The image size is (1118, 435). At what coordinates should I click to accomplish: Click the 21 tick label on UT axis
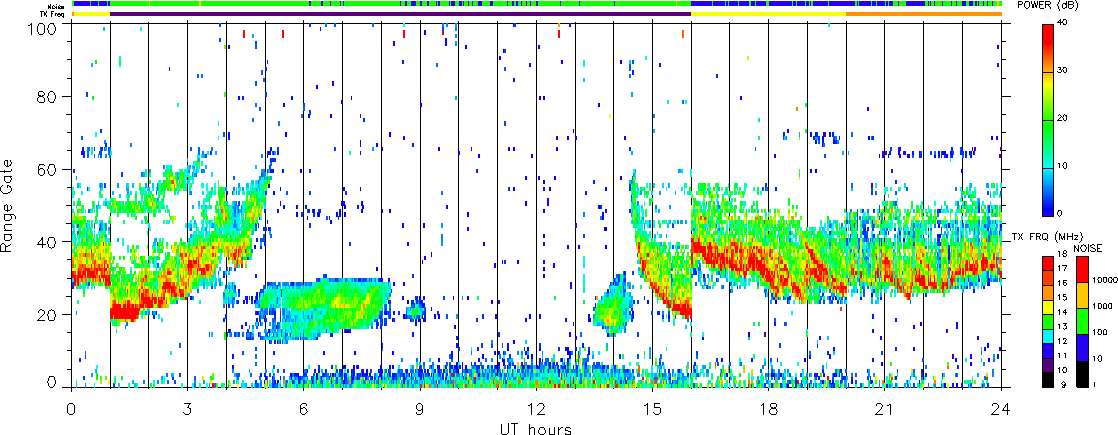tap(885, 409)
